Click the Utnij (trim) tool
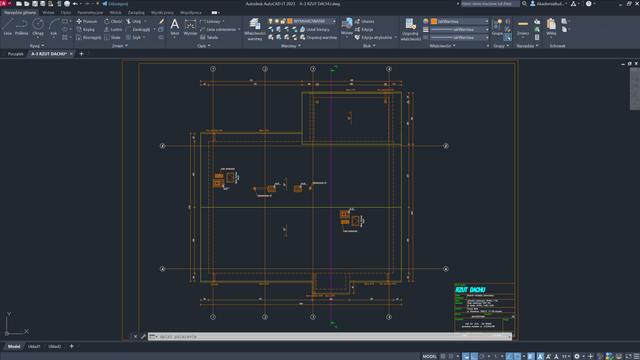This screenshot has height=360, width=640. (x=133, y=21)
